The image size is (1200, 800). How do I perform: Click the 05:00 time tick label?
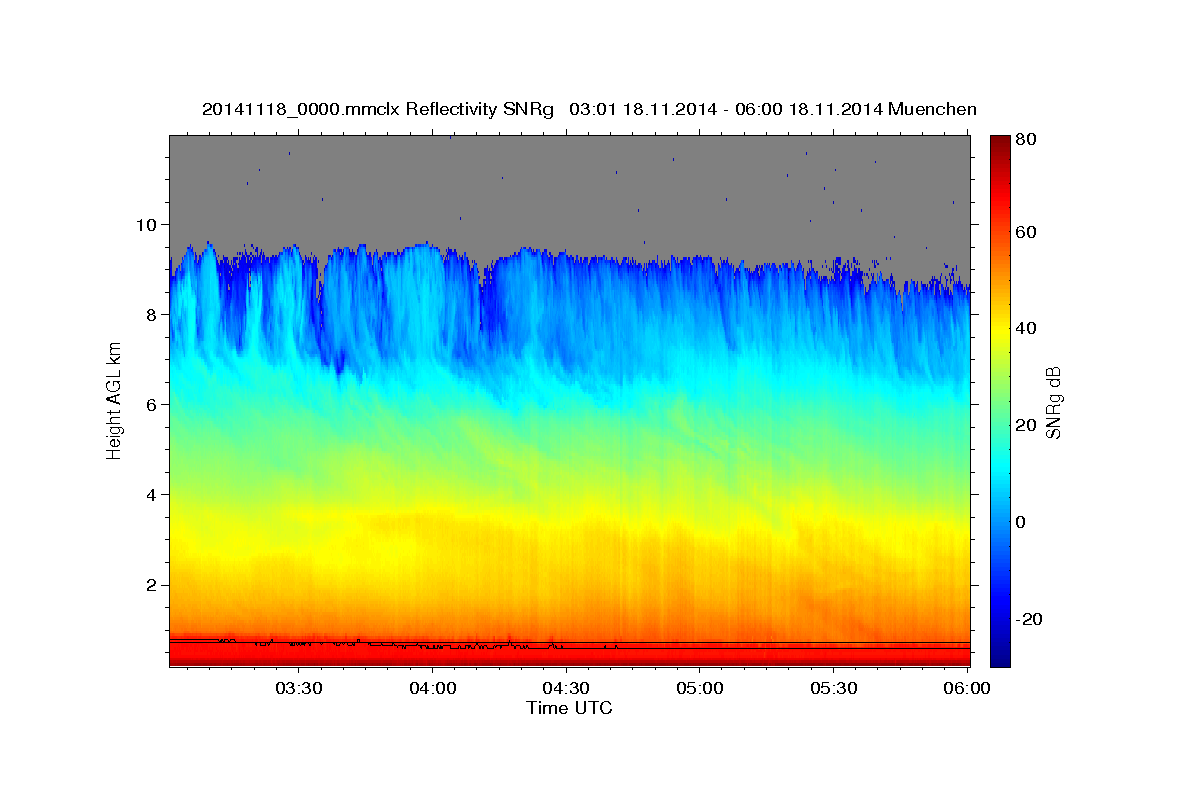(x=700, y=689)
